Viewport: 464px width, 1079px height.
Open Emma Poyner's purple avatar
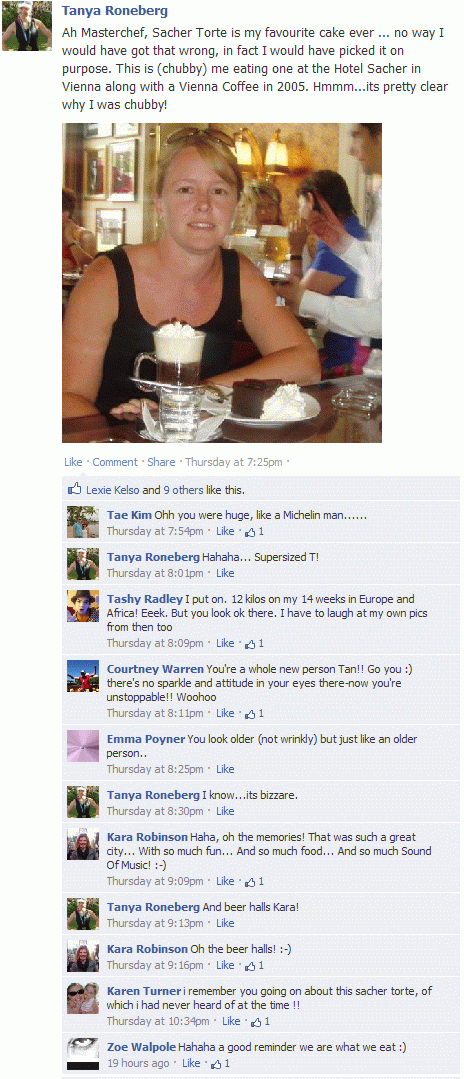tap(83, 745)
